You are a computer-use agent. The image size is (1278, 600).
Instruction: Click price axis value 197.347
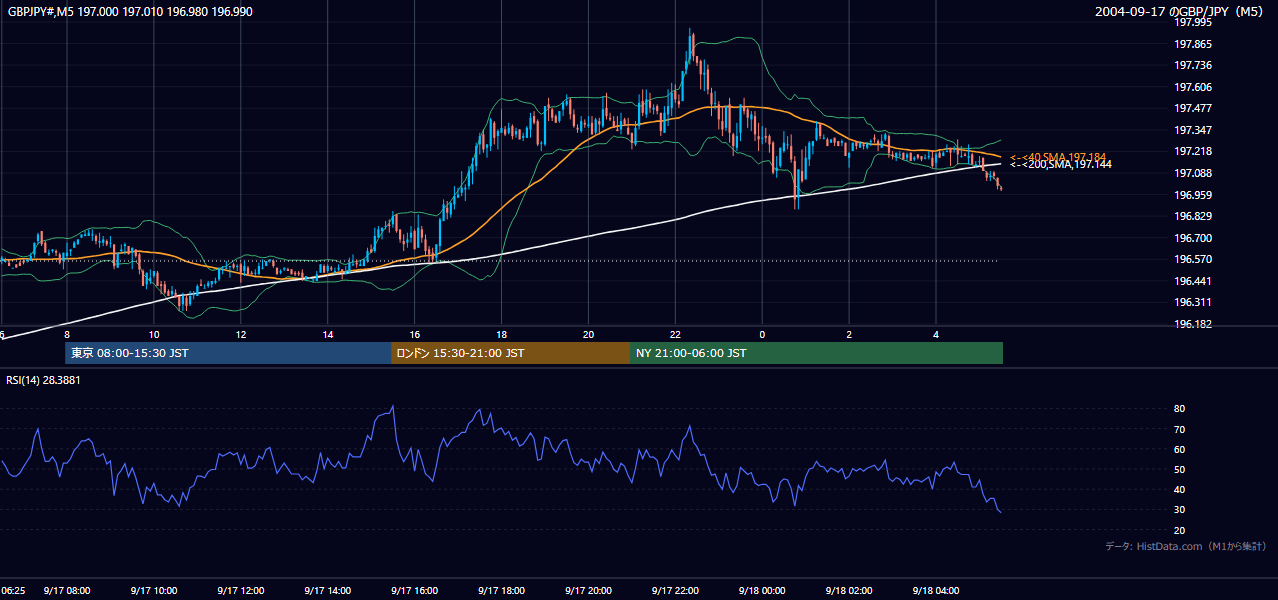coord(1194,130)
